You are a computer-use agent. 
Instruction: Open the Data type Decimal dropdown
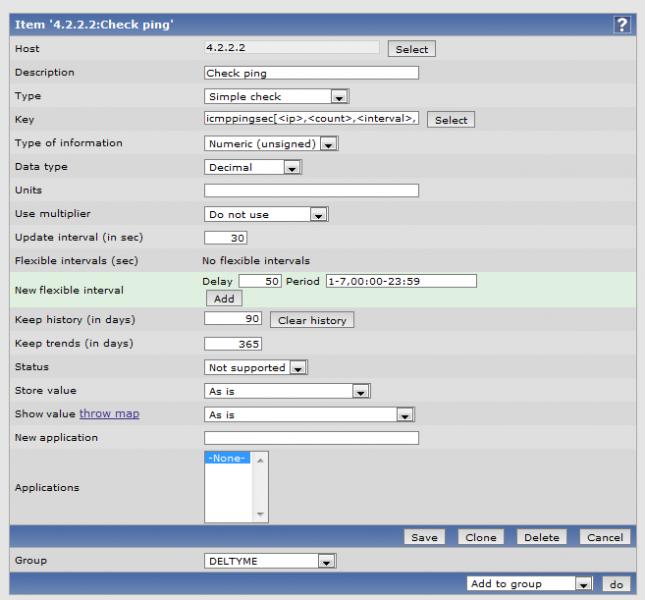click(x=252, y=168)
